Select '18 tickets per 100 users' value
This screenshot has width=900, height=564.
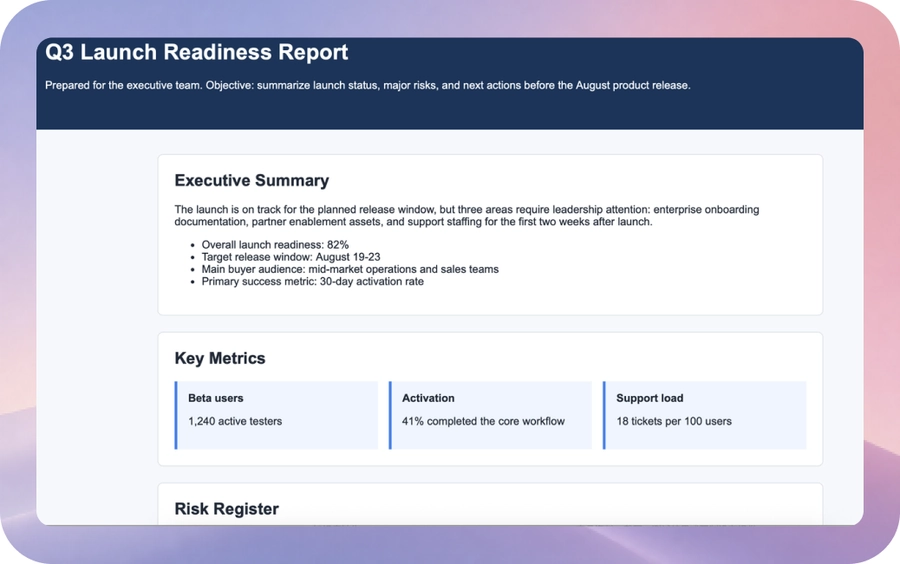point(674,421)
